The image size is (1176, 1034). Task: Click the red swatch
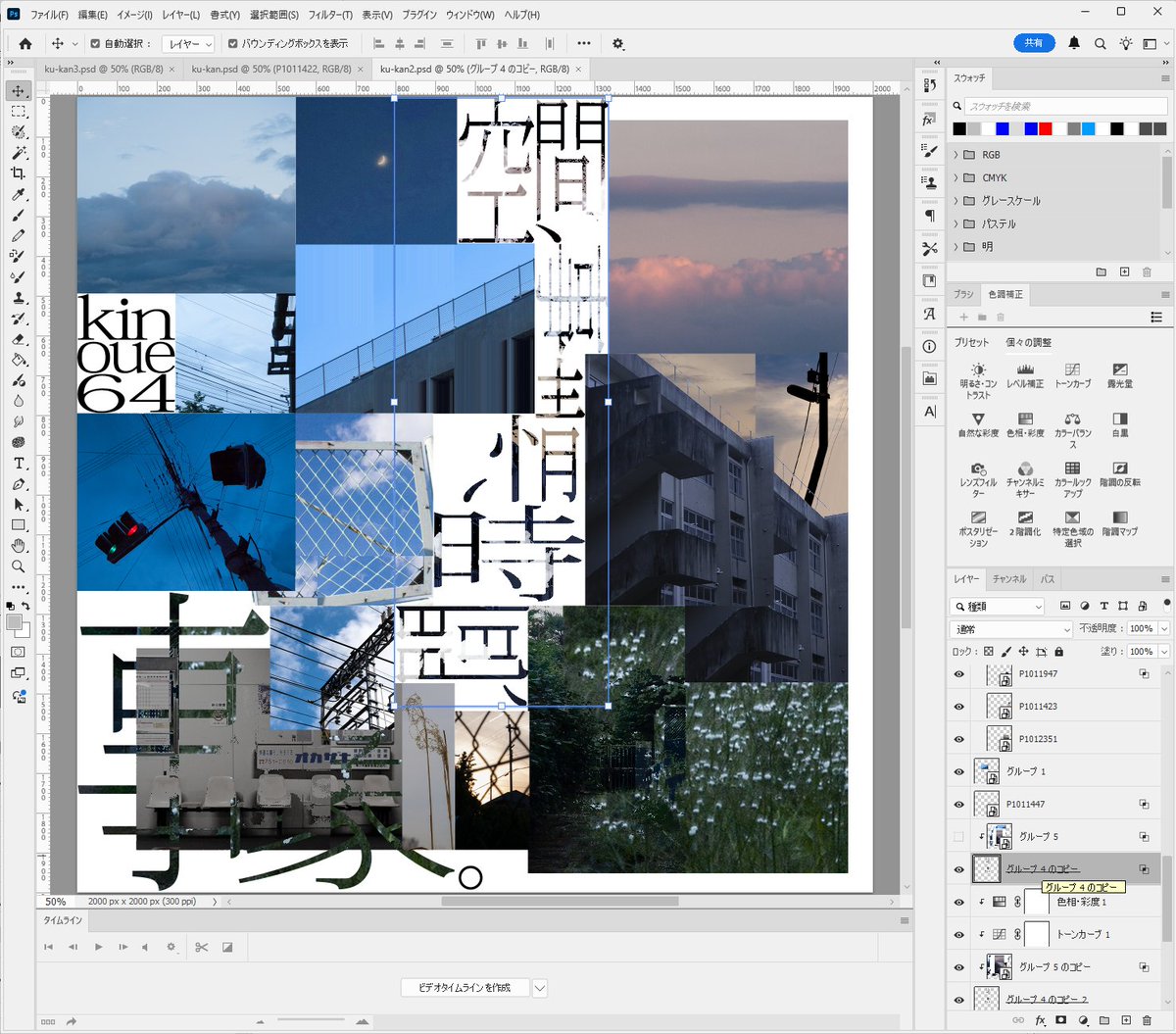coord(1046,128)
